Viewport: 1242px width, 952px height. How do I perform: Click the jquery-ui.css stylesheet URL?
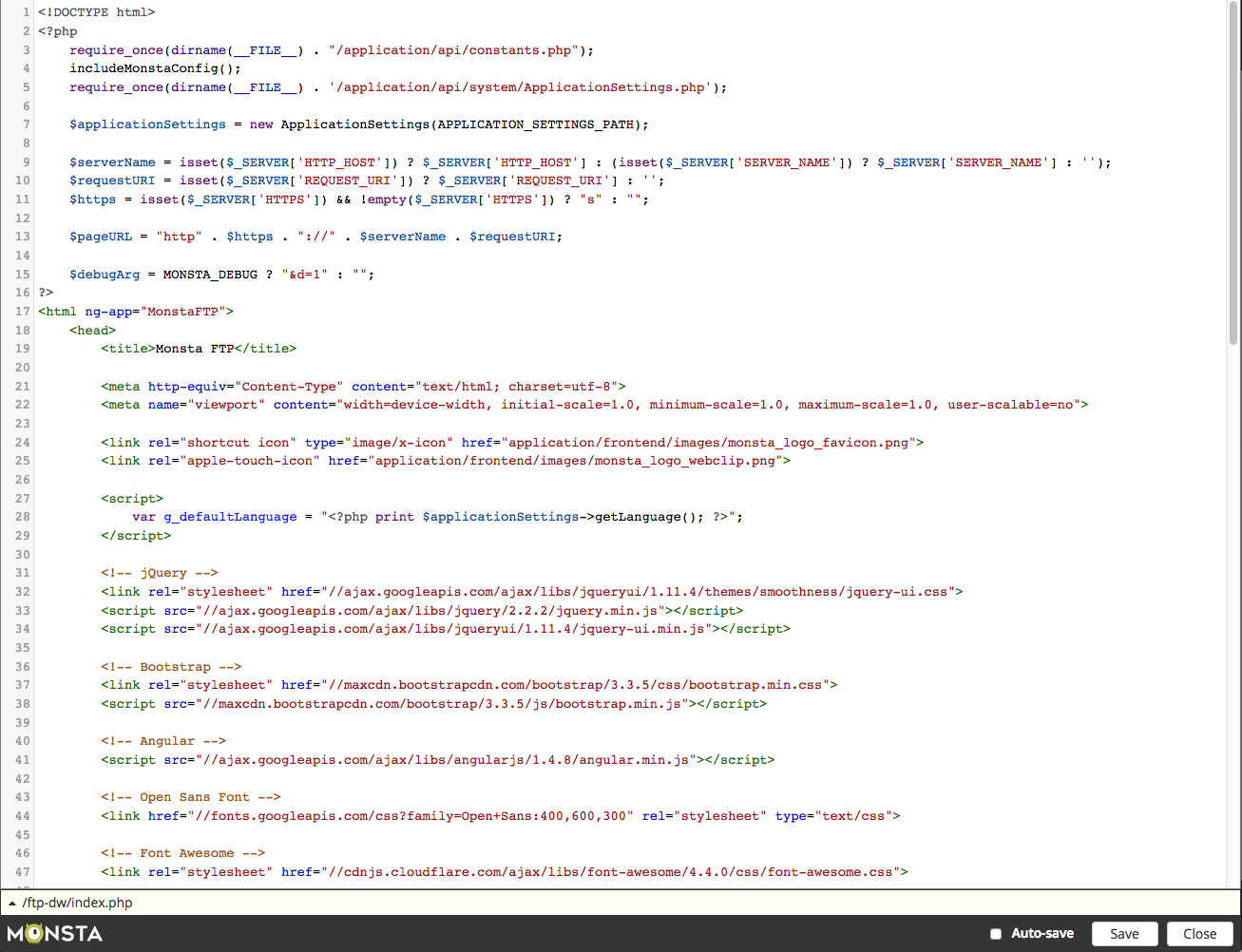click(638, 592)
